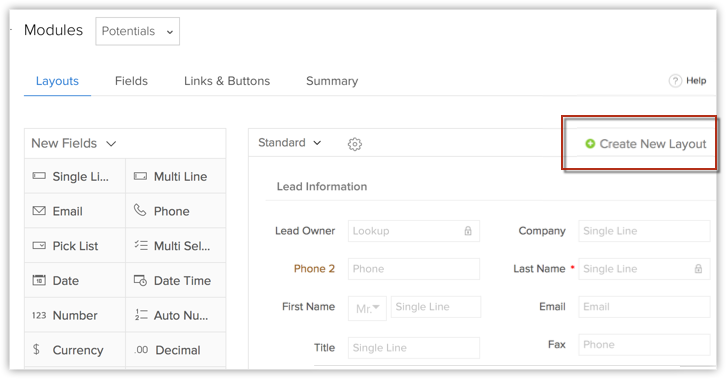Select the Date Time field icon

click(140, 280)
